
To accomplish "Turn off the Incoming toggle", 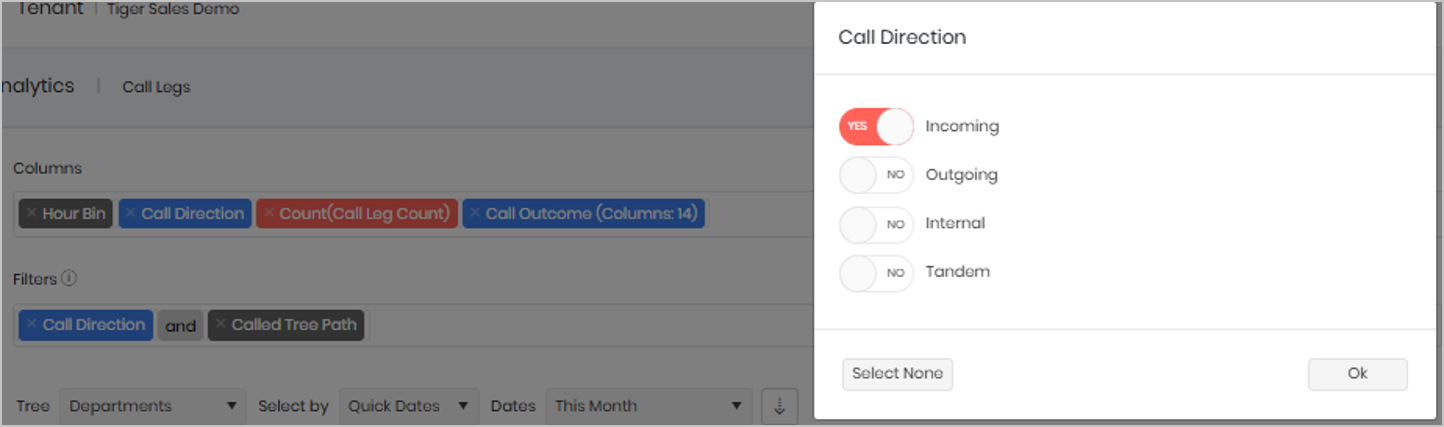I will (876, 127).
